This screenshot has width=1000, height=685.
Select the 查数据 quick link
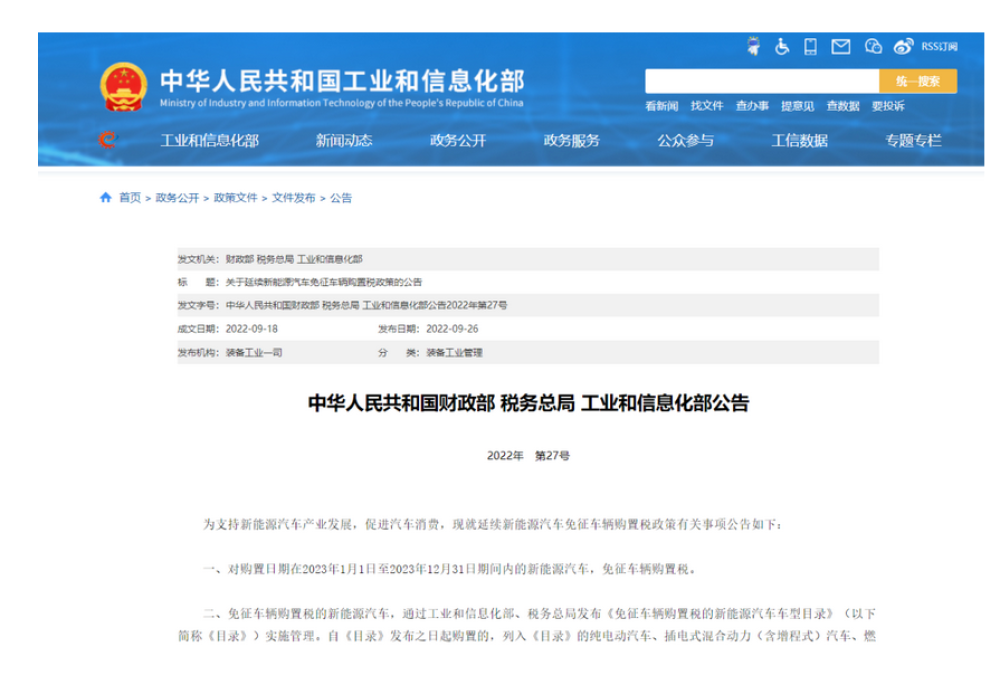(842, 106)
